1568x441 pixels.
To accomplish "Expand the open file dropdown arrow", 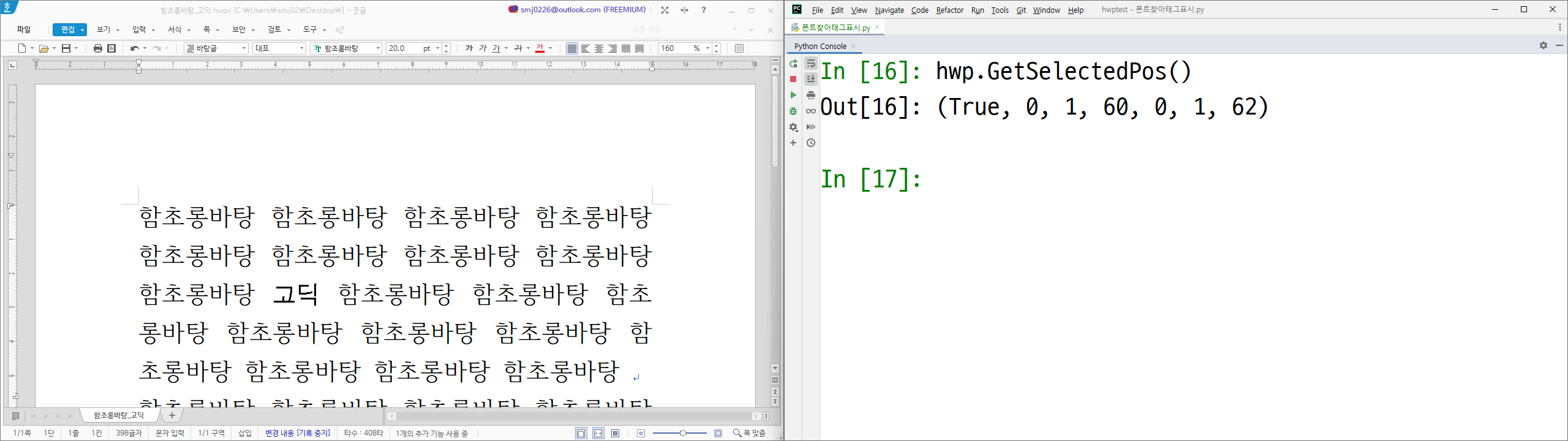I will (x=54, y=48).
